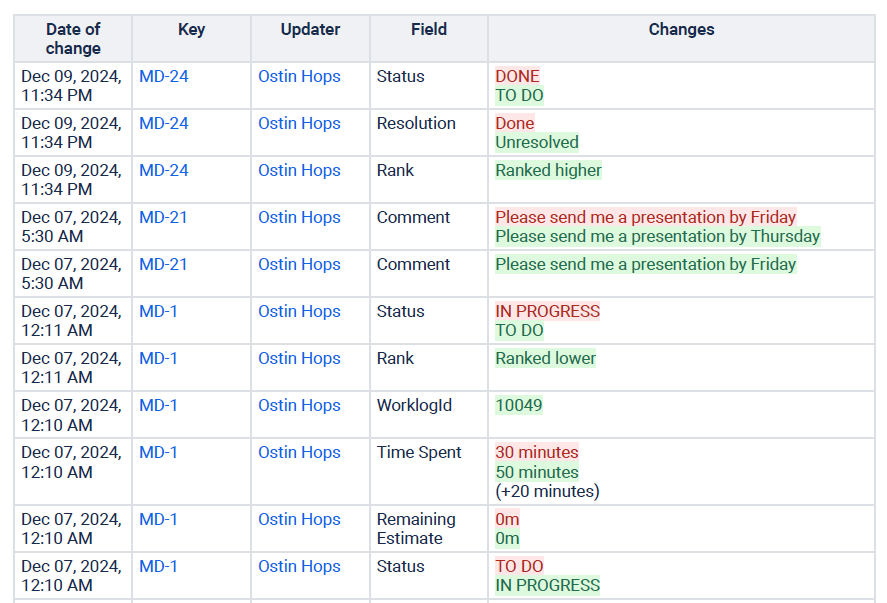Click the "Updater" column header
Viewport: 887px width, 603px height.
coord(310,29)
